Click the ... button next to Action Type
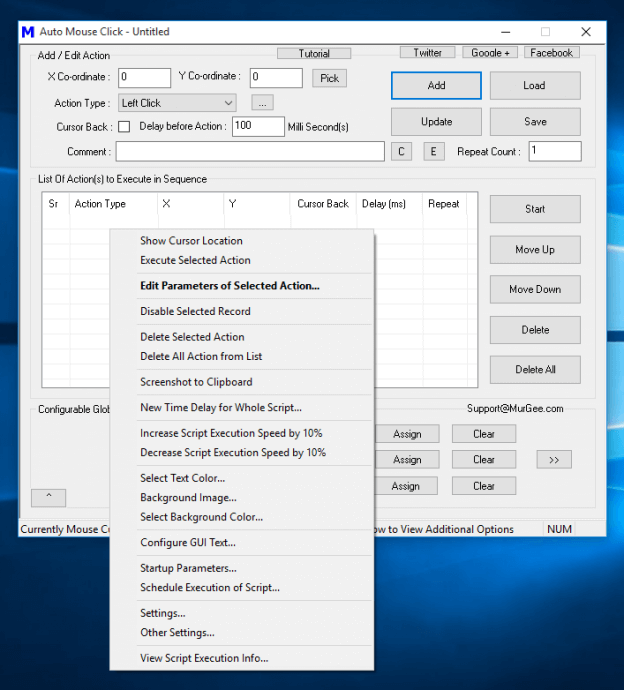Image resolution: width=624 pixels, height=690 pixels. pyautogui.click(x=262, y=103)
